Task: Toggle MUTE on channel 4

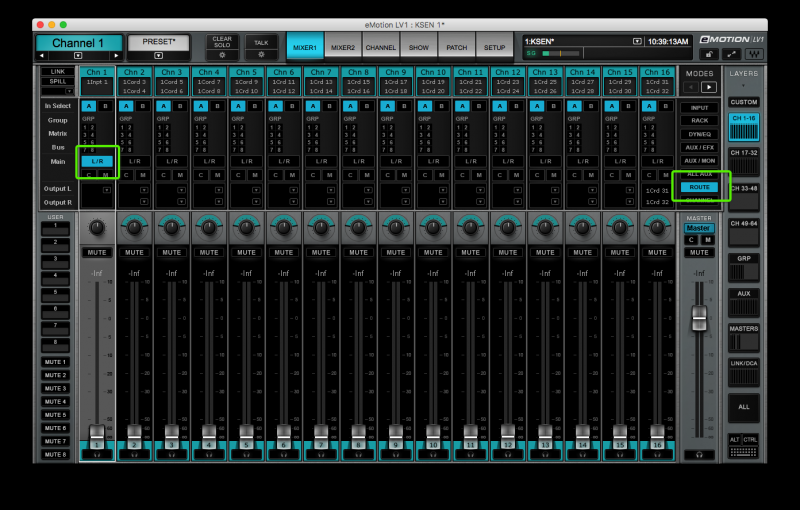Action: 209,252
